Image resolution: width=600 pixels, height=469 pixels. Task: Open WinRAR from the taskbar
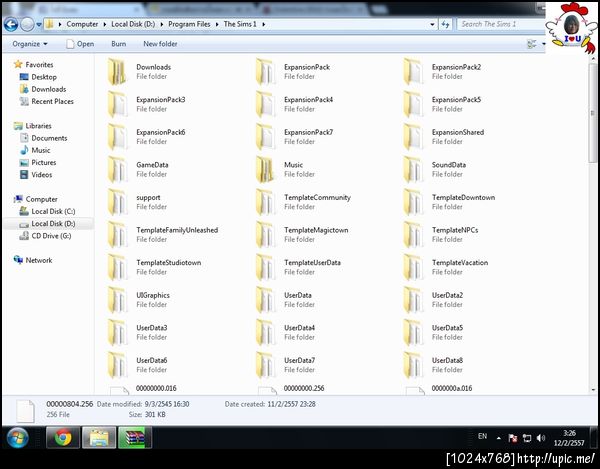coord(135,437)
